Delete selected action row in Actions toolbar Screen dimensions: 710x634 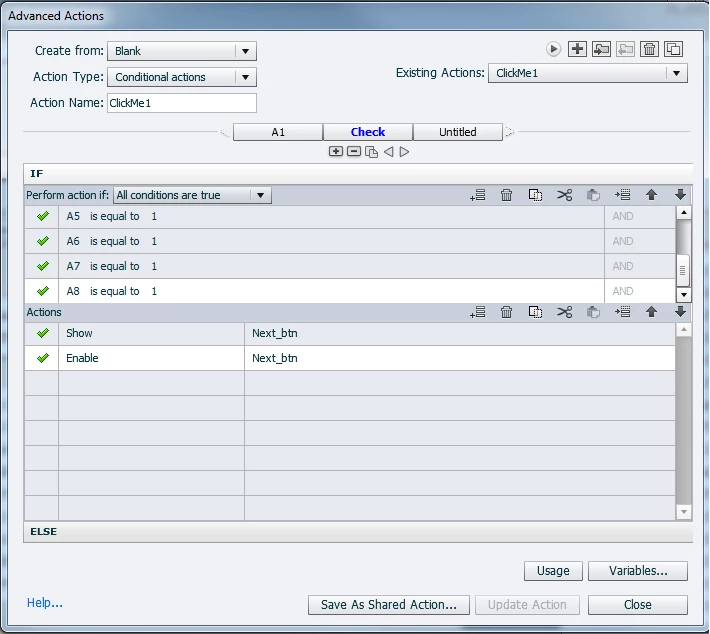pos(506,312)
